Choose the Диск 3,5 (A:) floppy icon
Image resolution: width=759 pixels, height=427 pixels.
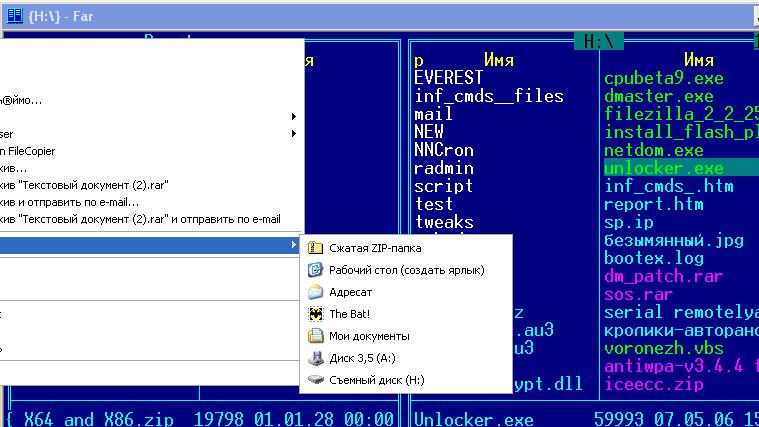[x=315, y=358]
